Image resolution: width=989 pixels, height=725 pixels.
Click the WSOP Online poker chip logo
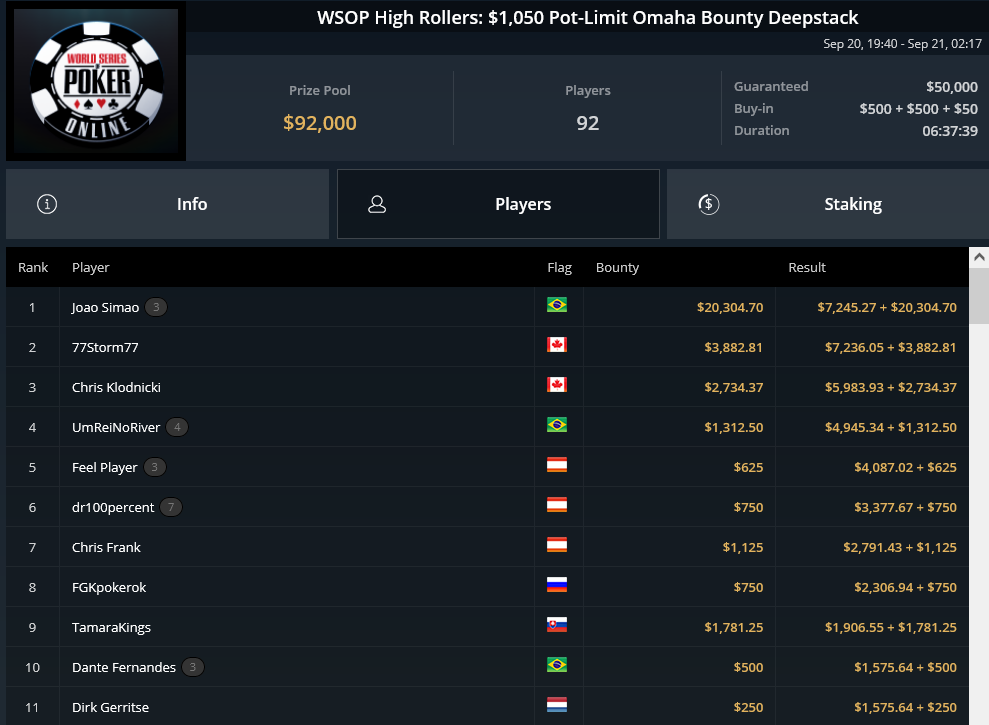click(x=96, y=81)
